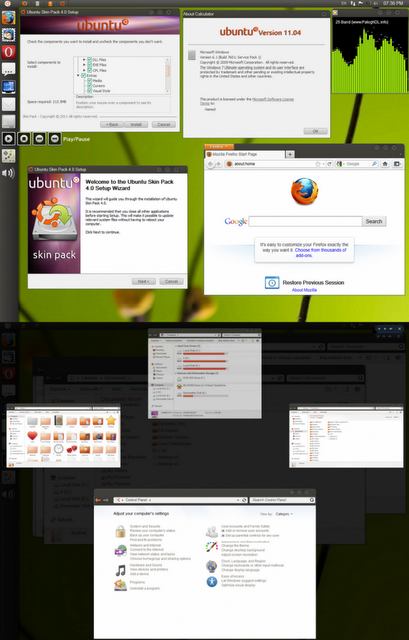
Task: Click the Ease of Access icon
Action: pos(211,581)
